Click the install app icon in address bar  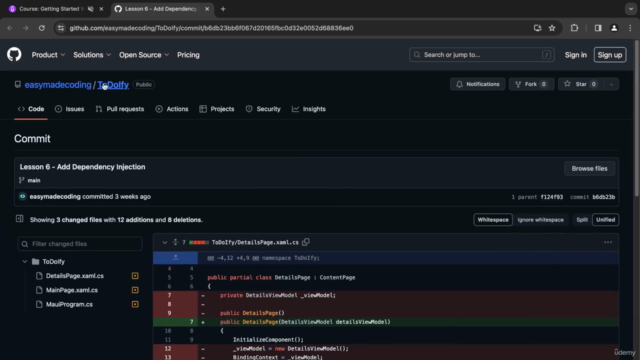click(x=537, y=28)
